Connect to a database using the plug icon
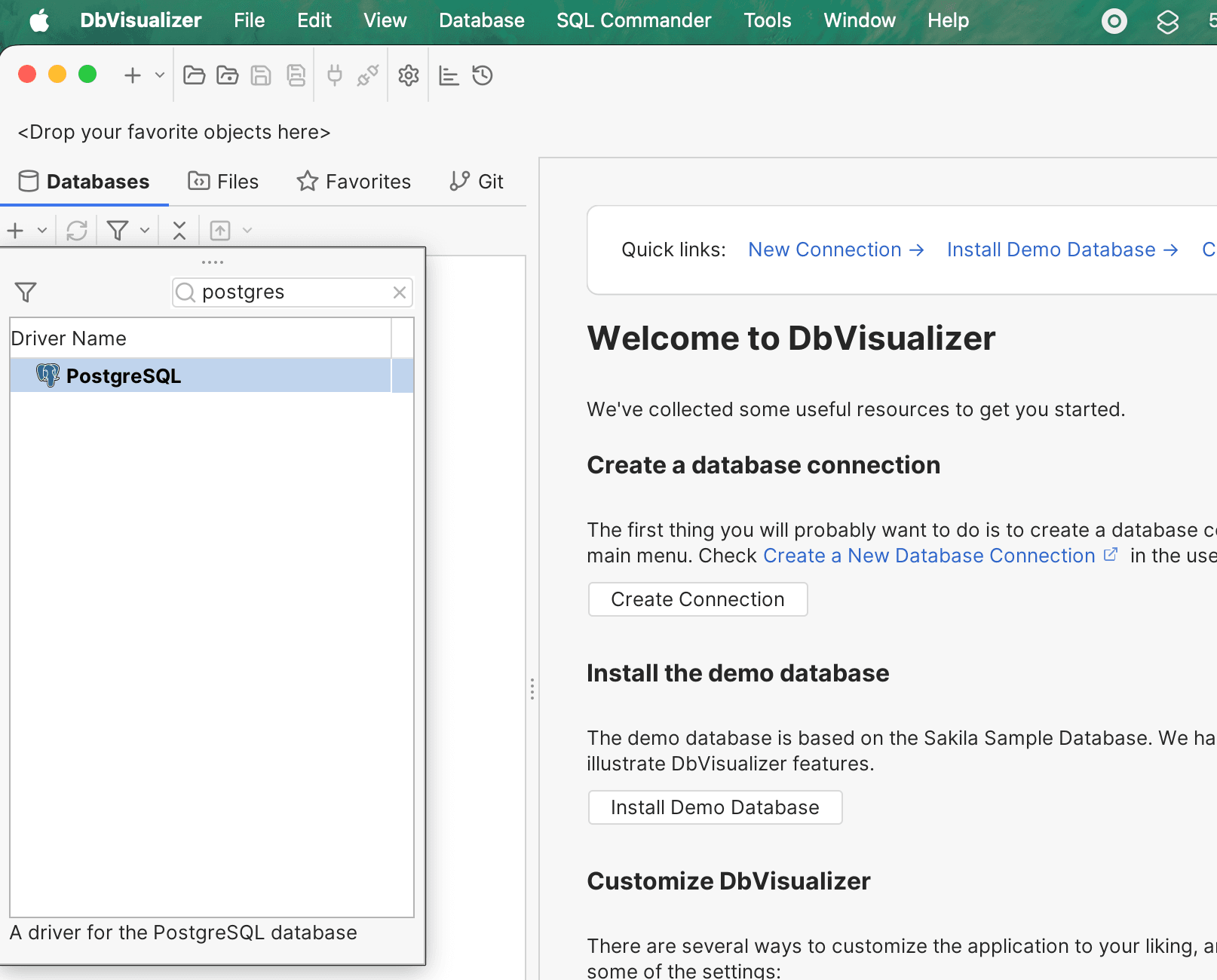 [334, 75]
